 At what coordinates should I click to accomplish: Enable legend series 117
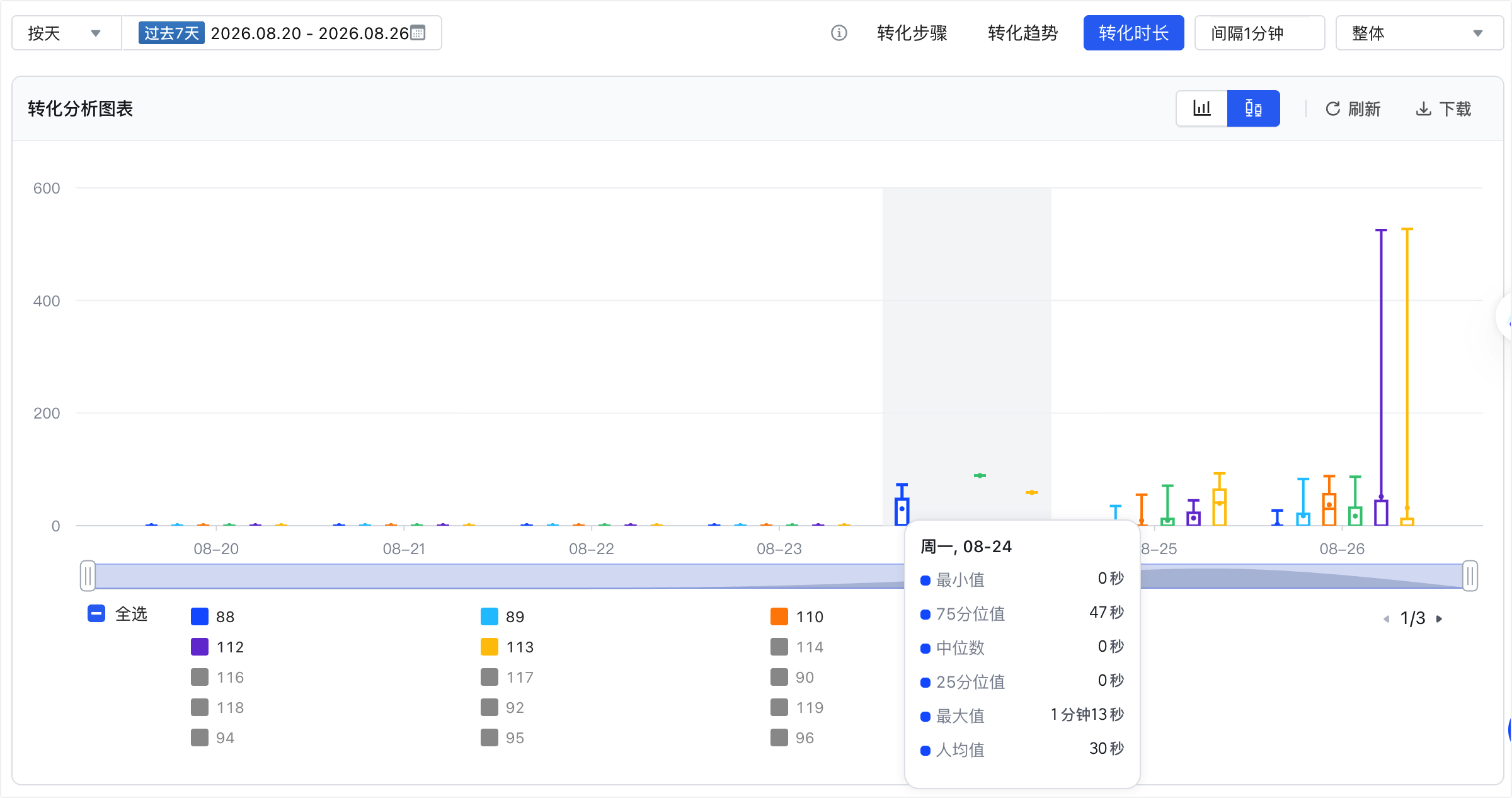pos(507,677)
